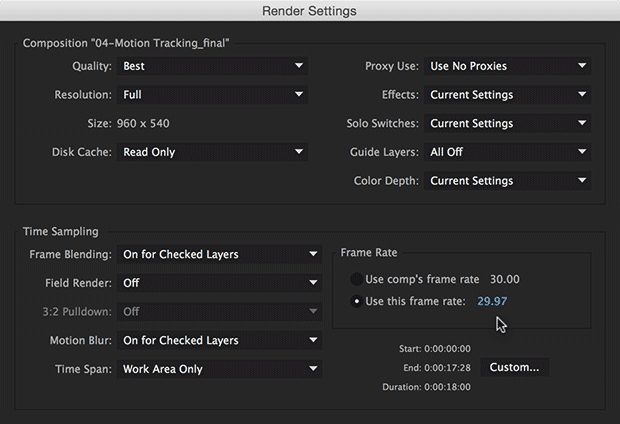Click the Size 960 x 540 text
This screenshot has width=620, height=424.
click(129, 123)
